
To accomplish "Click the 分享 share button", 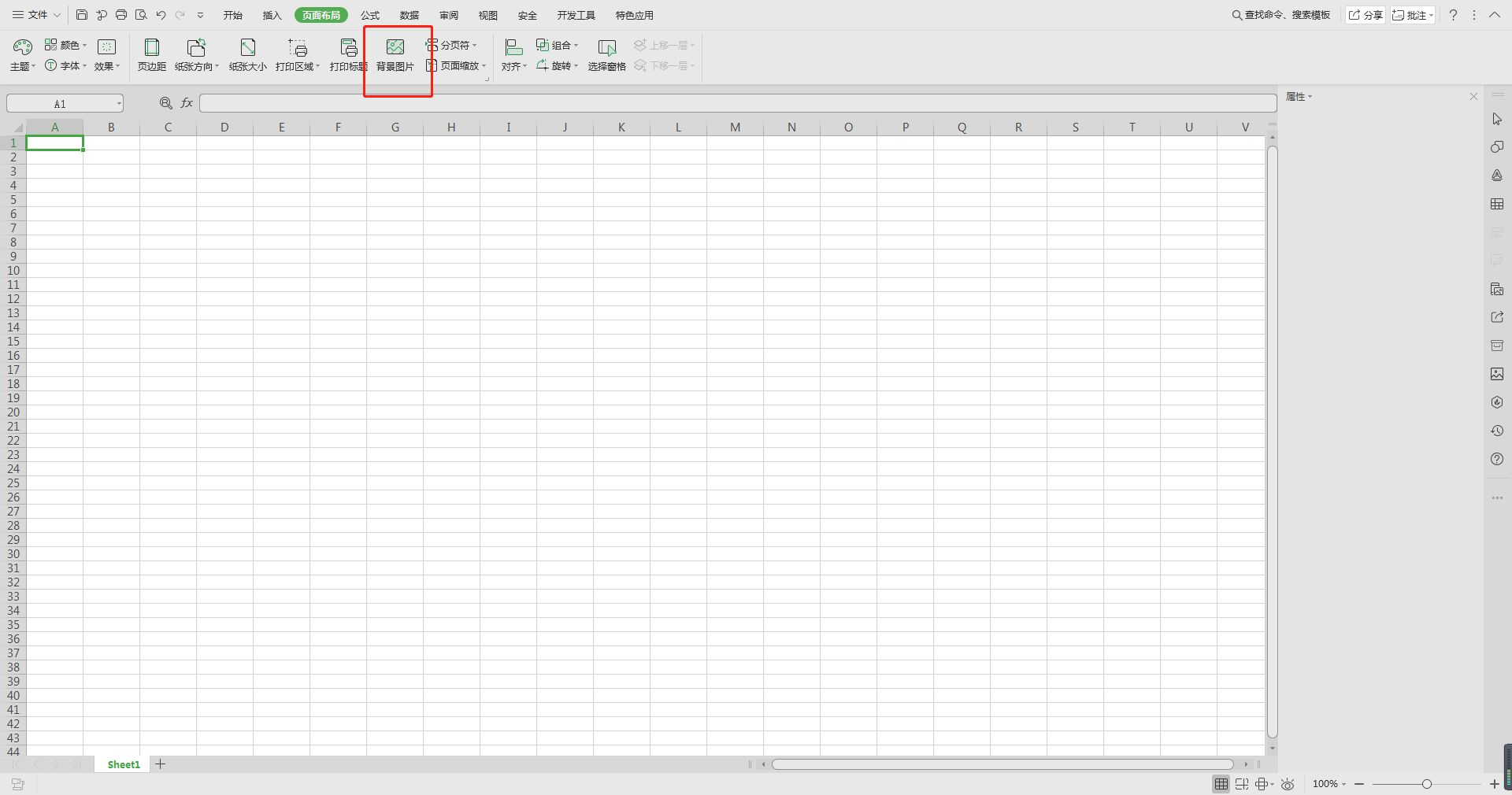I will [x=1366, y=15].
